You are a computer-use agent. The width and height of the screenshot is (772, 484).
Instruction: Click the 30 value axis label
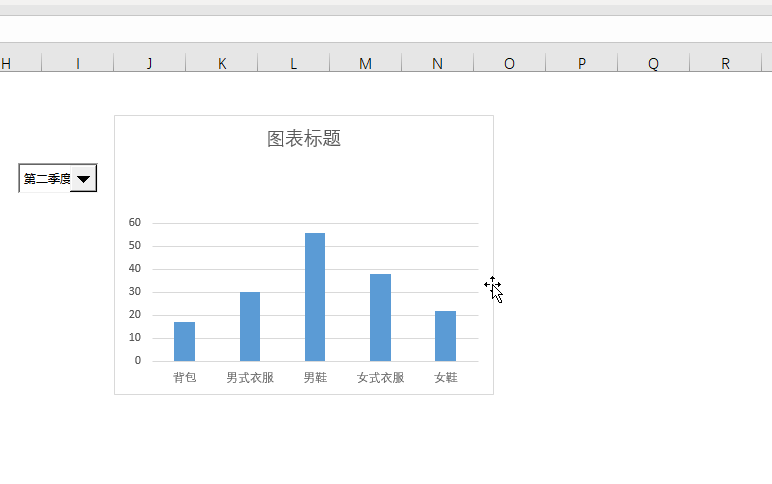click(135, 291)
